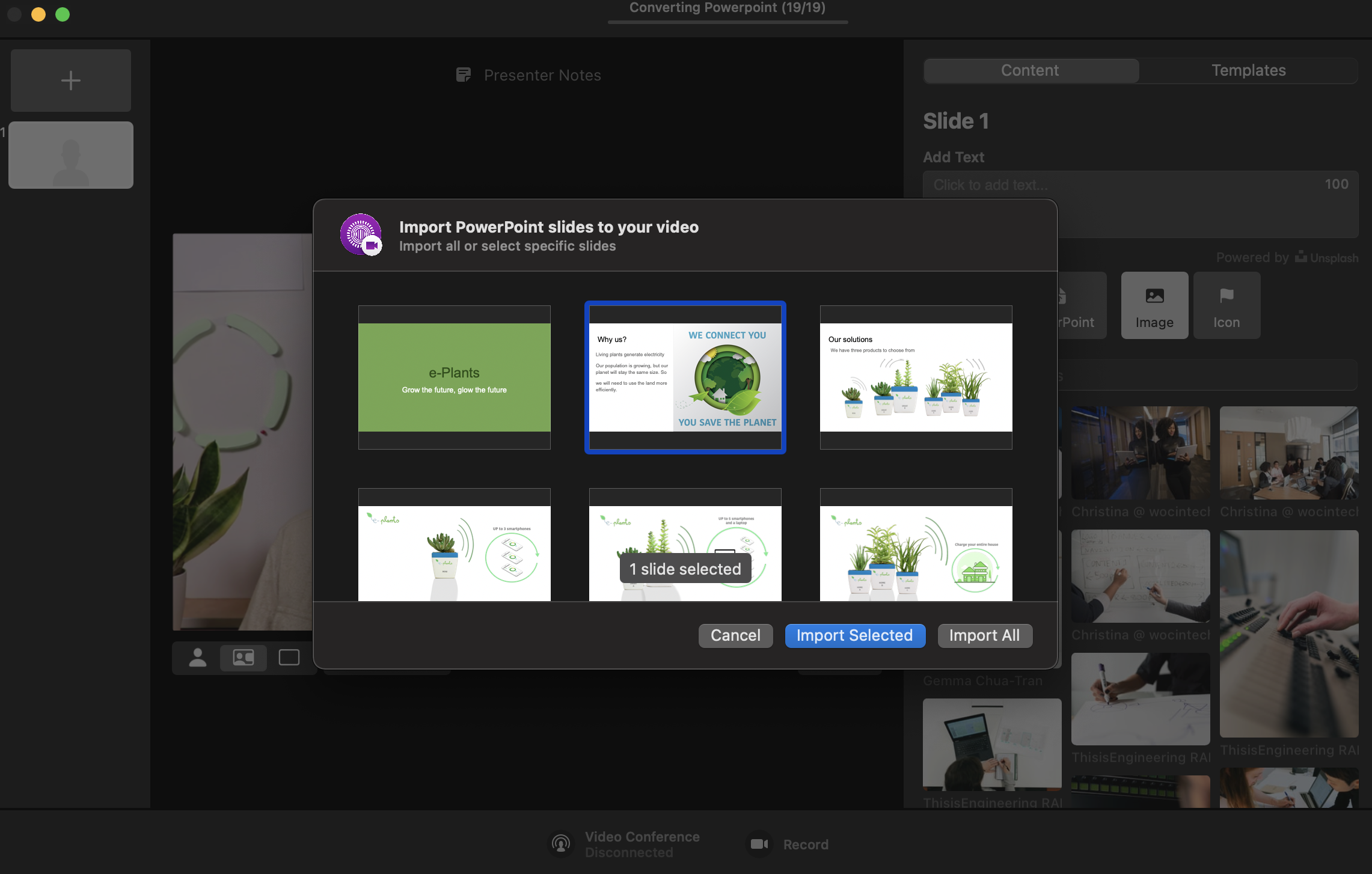1372x874 pixels.
Task: Click the Icon flag button
Action: coord(1227,305)
